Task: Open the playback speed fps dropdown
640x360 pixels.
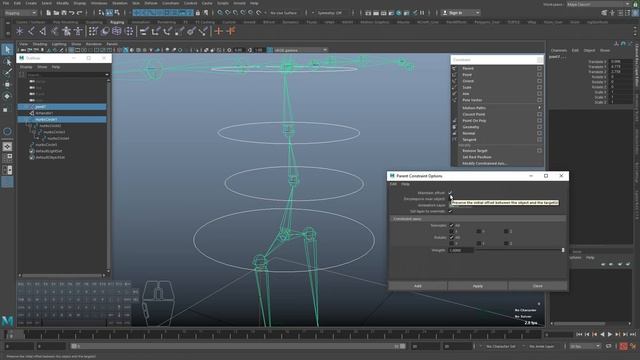Action: tap(585, 347)
